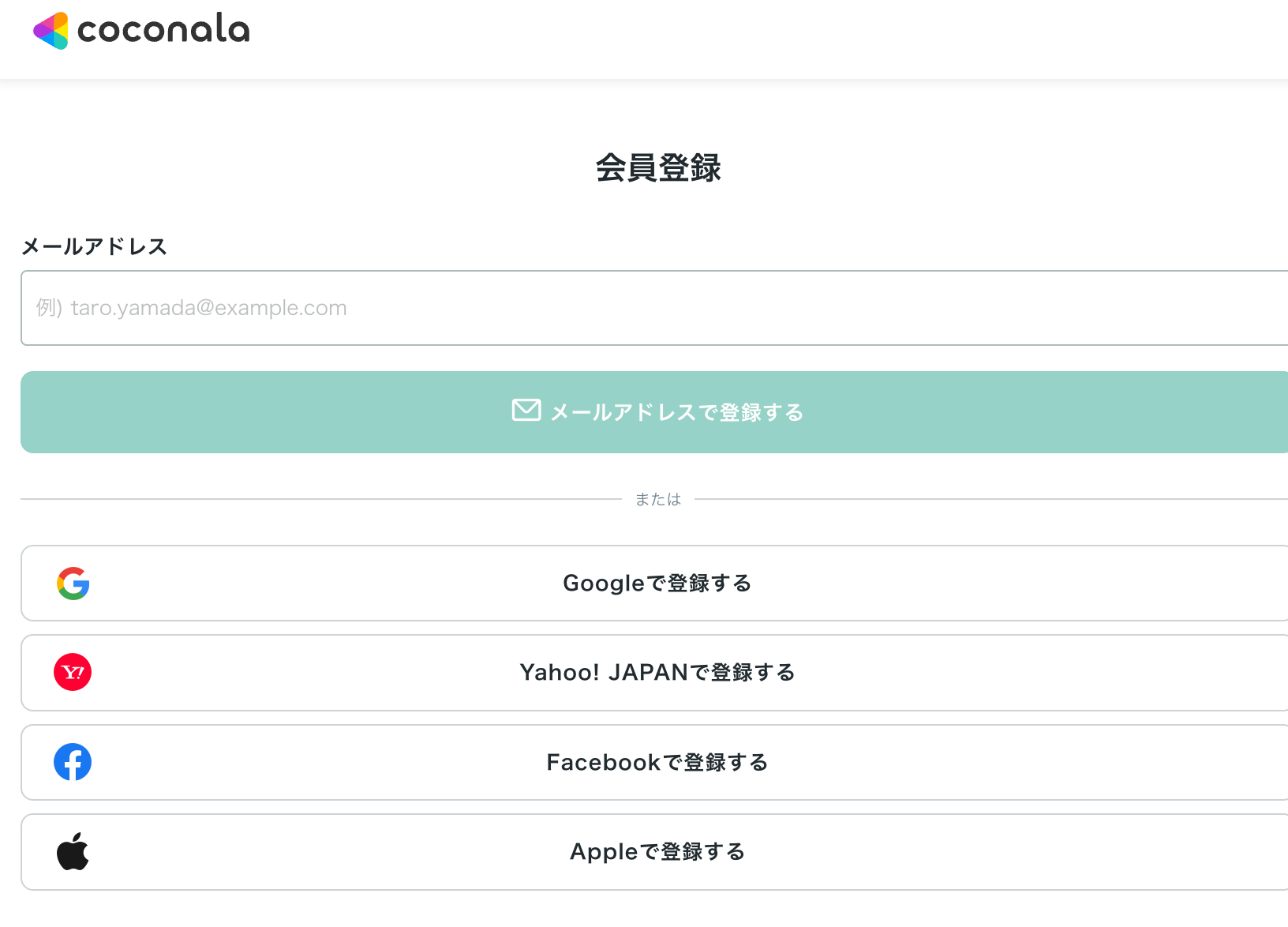The width and height of the screenshot is (1288, 927).
Task: Select Appleで登録する sign-up text
Action: [657, 852]
